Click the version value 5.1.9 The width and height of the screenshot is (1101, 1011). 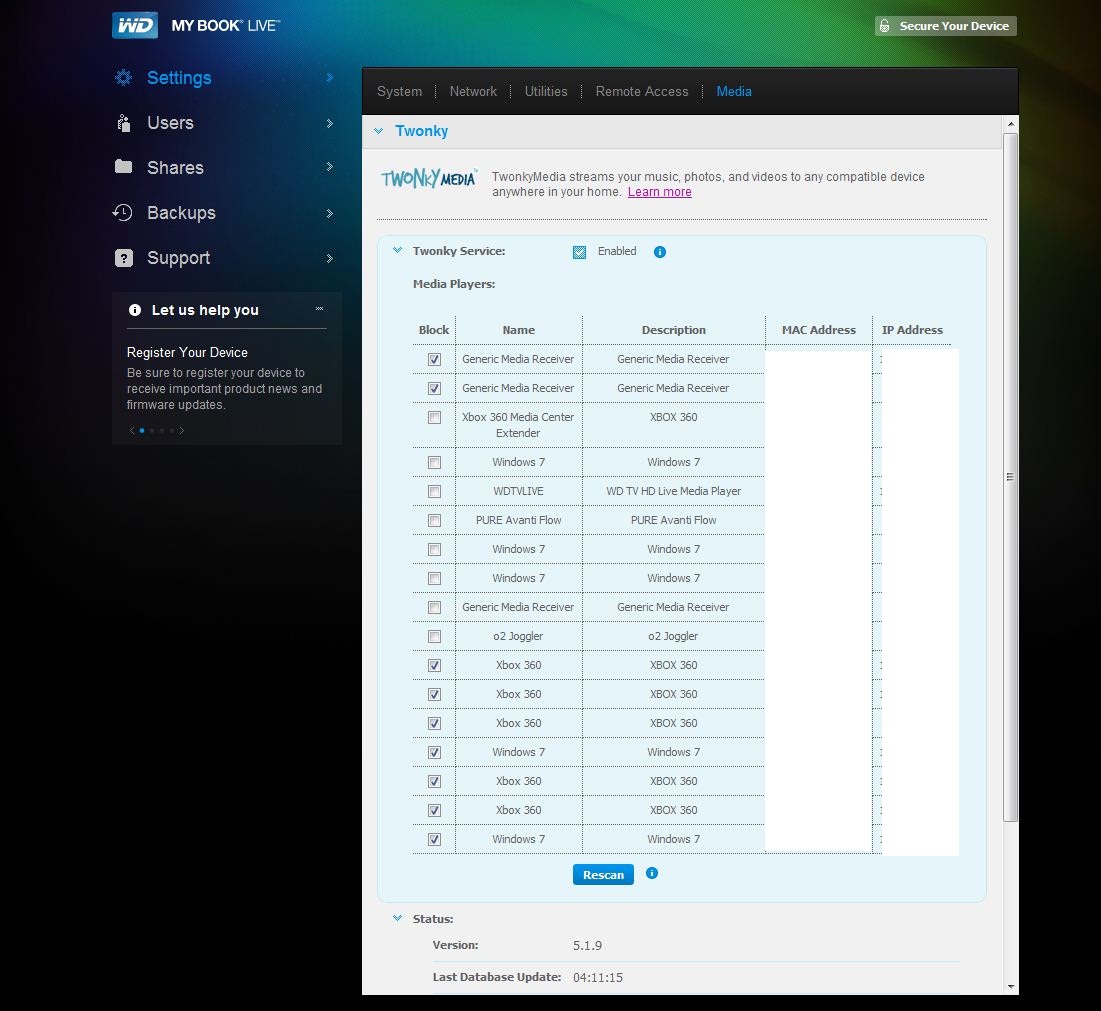[x=588, y=946]
